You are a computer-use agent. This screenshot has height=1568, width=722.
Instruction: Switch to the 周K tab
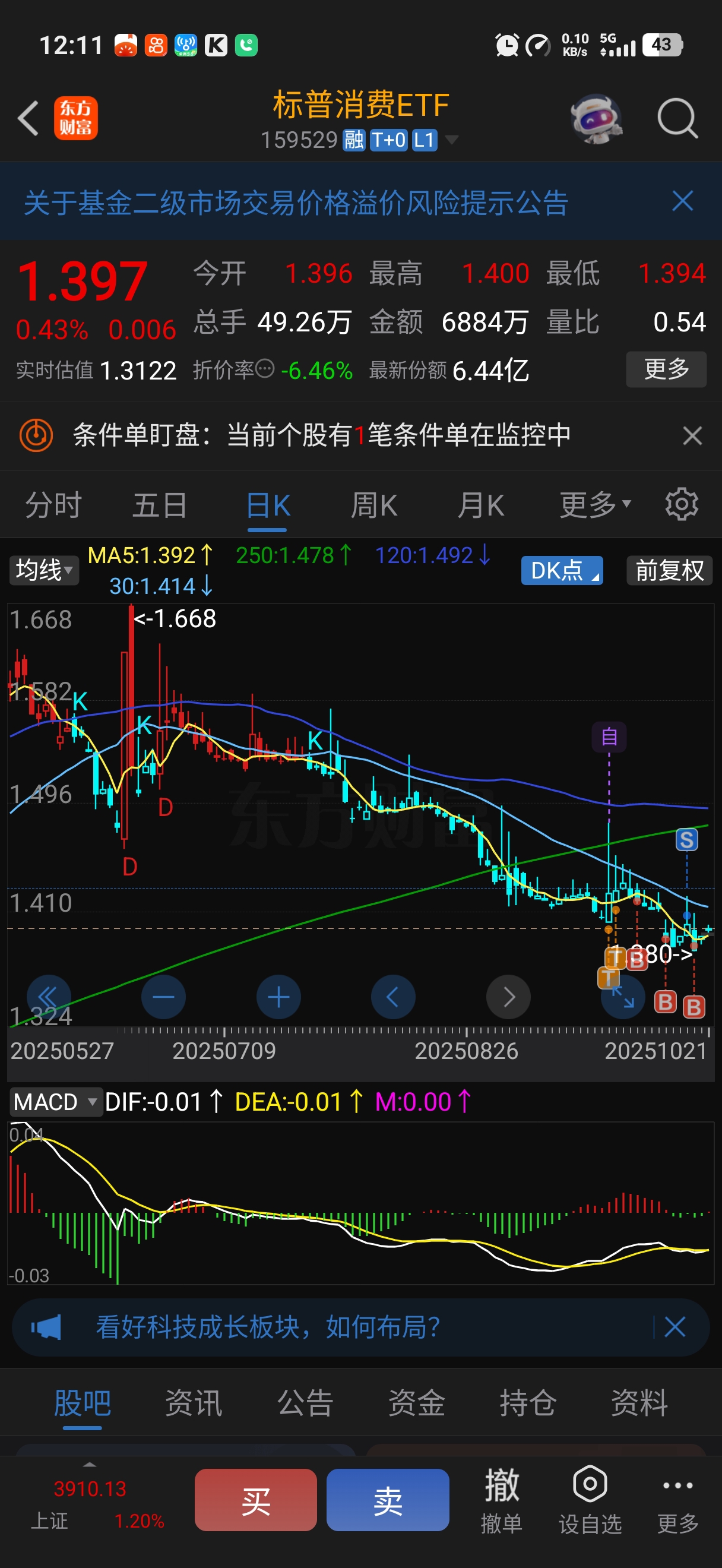pyautogui.click(x=374, y=505)
